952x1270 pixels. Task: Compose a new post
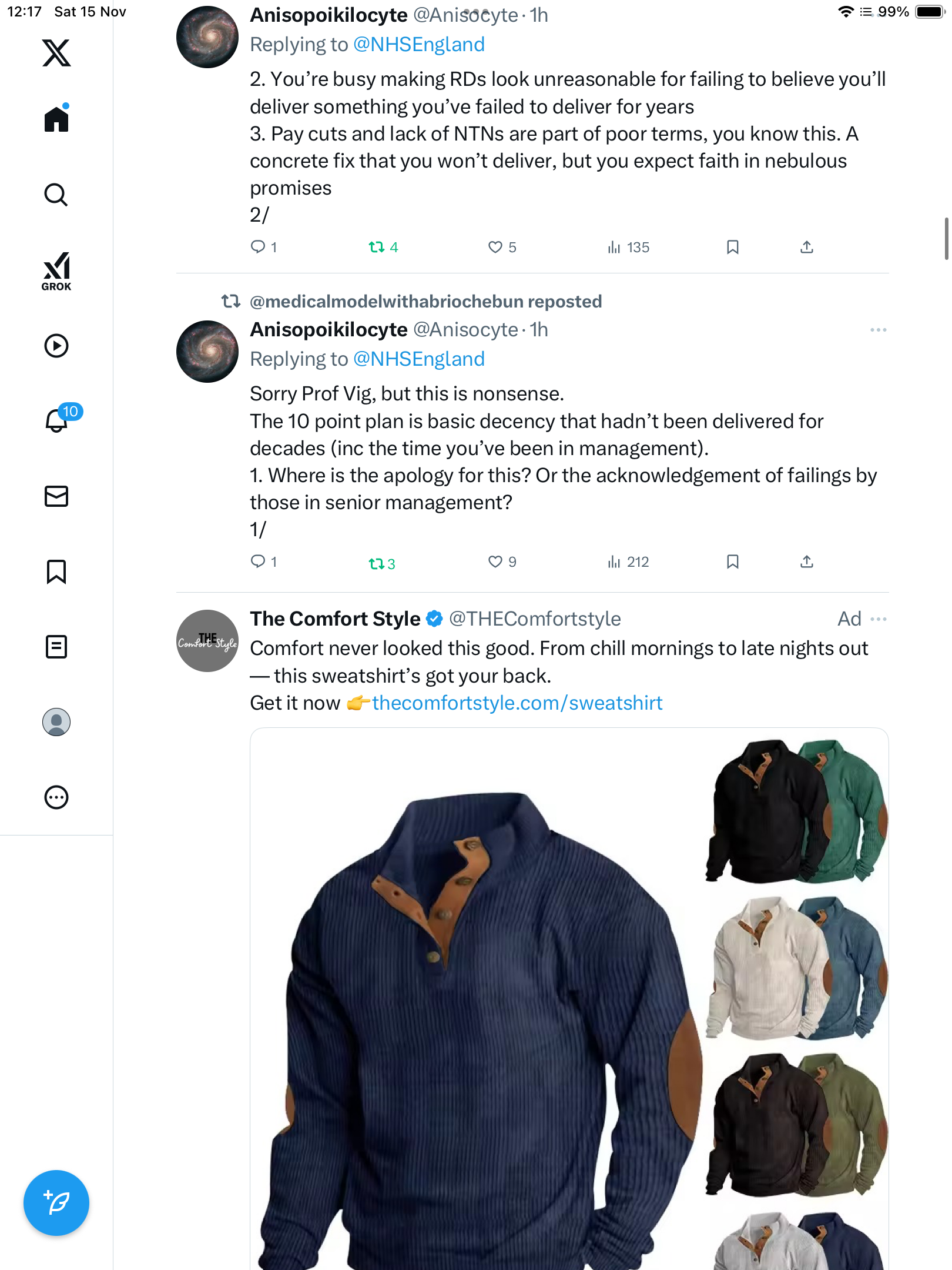pyautogui.click(x=56, y=1202)
